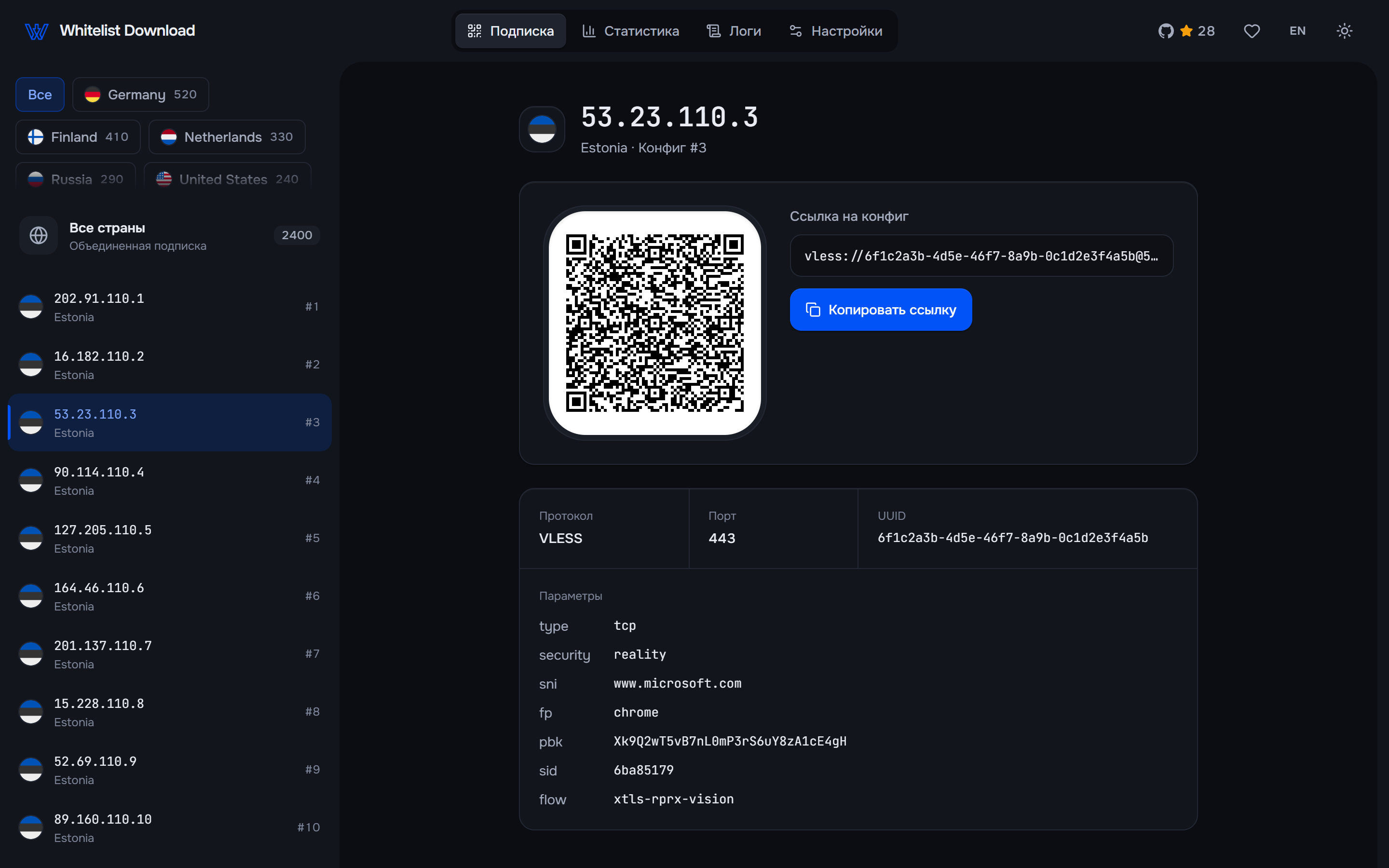Click the large Estonia flag in header
Screen dimensions: 1389x868
pos(542,129)
